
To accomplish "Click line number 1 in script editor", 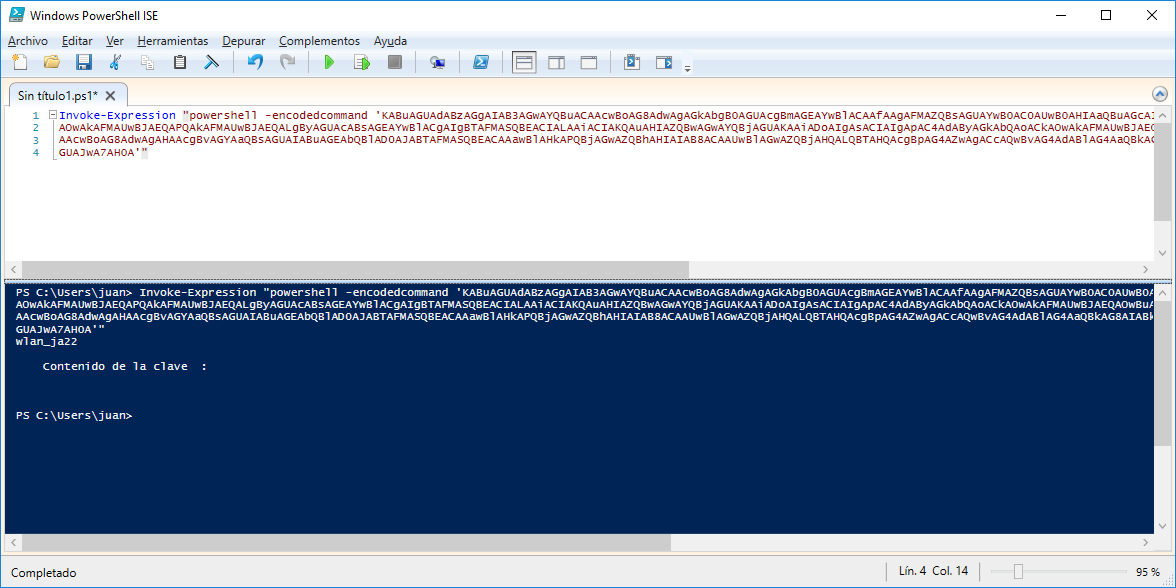I will tap(35, 116).
